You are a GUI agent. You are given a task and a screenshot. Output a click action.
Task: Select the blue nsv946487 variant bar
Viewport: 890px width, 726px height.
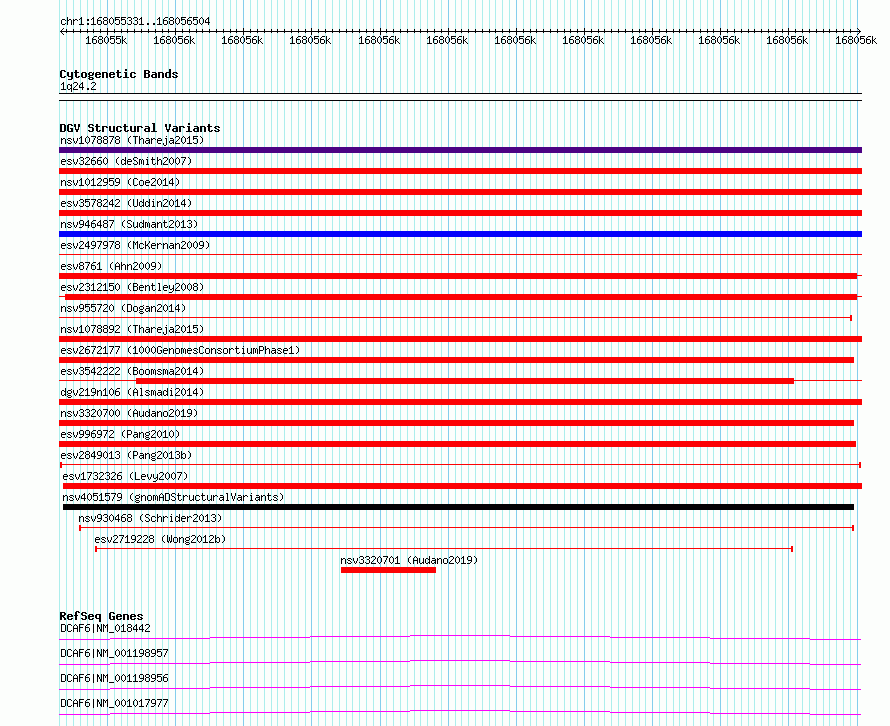point(460,234)
